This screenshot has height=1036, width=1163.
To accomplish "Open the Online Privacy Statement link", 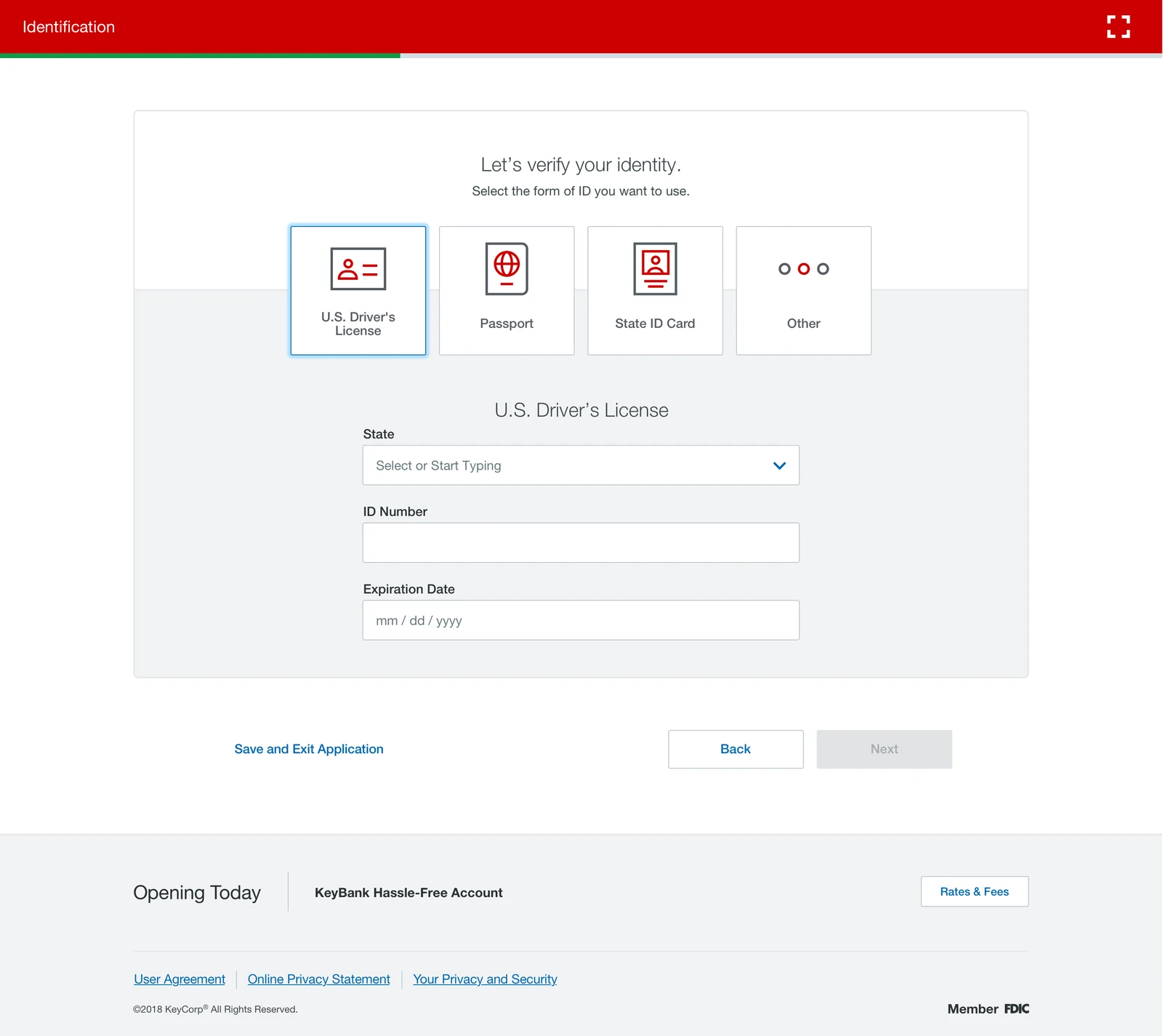I will [319, 979].
